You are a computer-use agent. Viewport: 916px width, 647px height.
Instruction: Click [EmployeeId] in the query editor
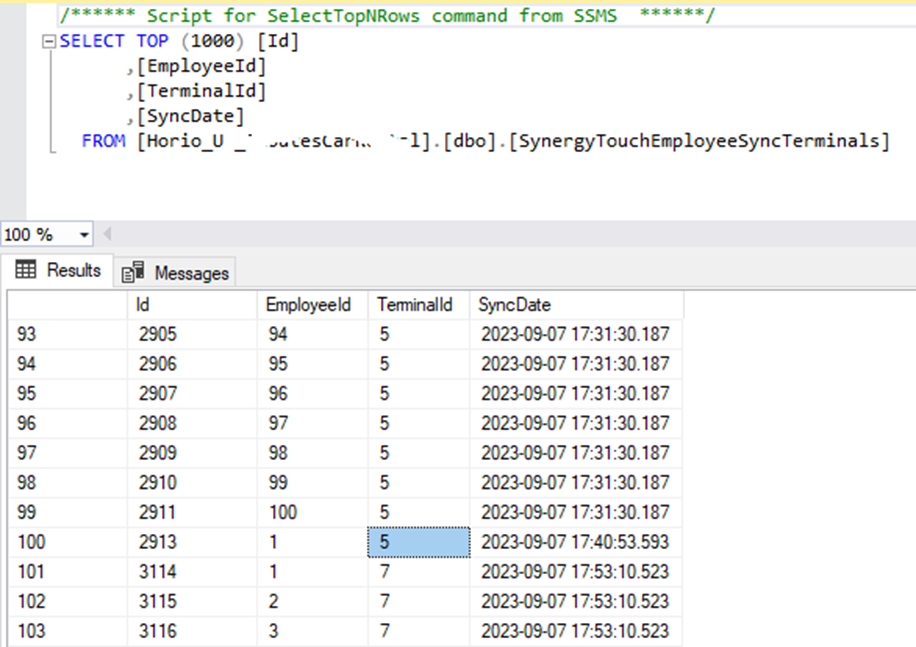tap(201, 67)
